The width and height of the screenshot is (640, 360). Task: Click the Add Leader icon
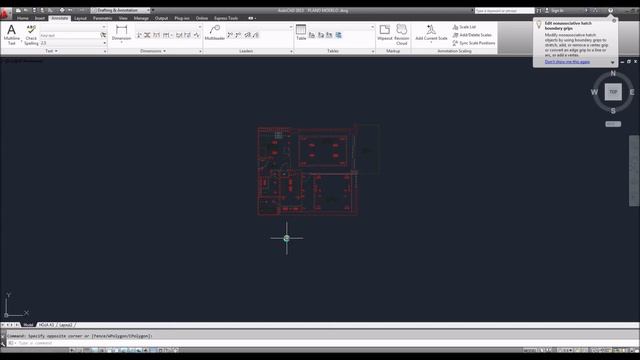[230, 36]
